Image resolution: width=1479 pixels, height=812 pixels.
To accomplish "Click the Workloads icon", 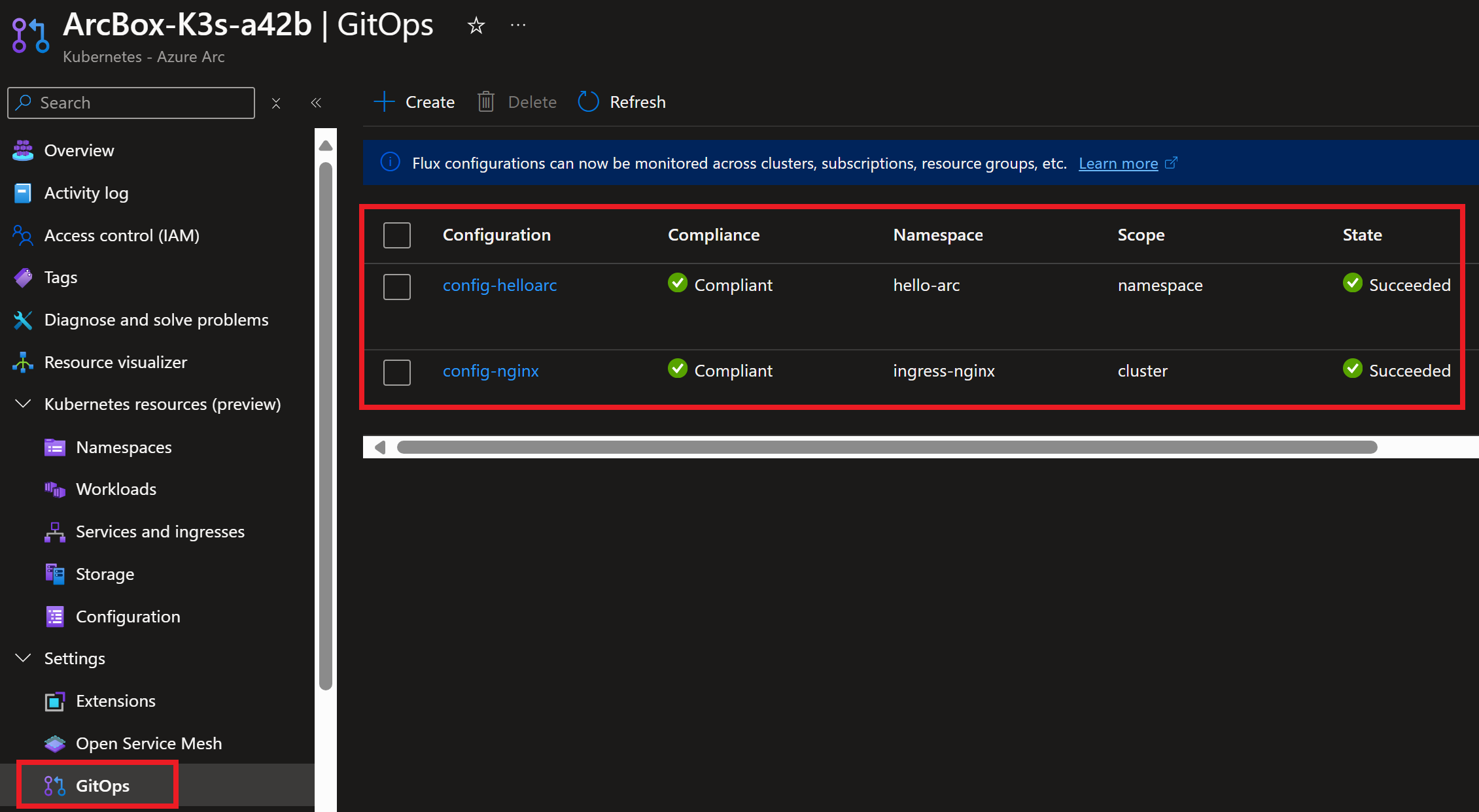I will [55, 489].
